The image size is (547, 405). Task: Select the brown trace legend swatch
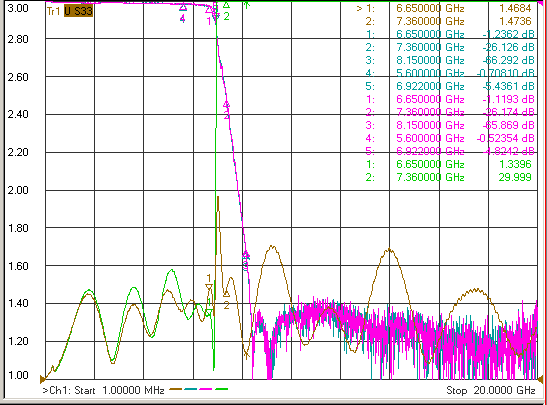pos(176,389)
